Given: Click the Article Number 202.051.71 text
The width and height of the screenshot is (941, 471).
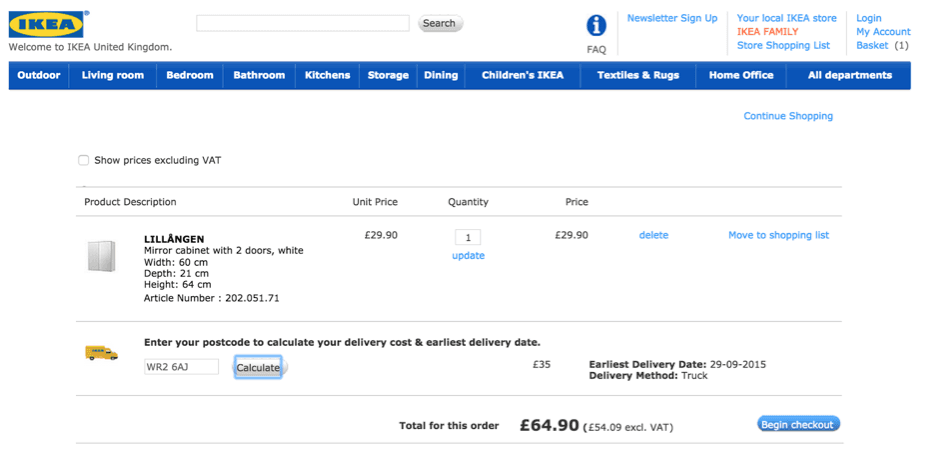Looking at the screenshot, I should pos(211,298).
